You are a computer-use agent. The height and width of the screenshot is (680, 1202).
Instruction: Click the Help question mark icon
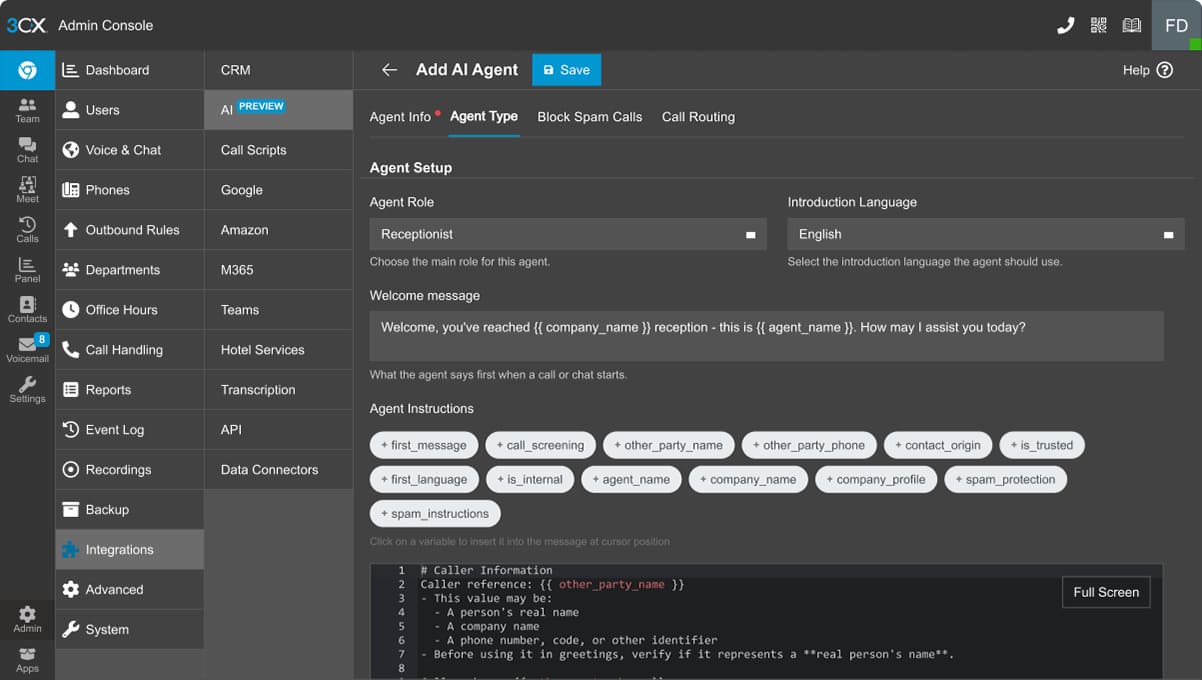point(1164,70)
